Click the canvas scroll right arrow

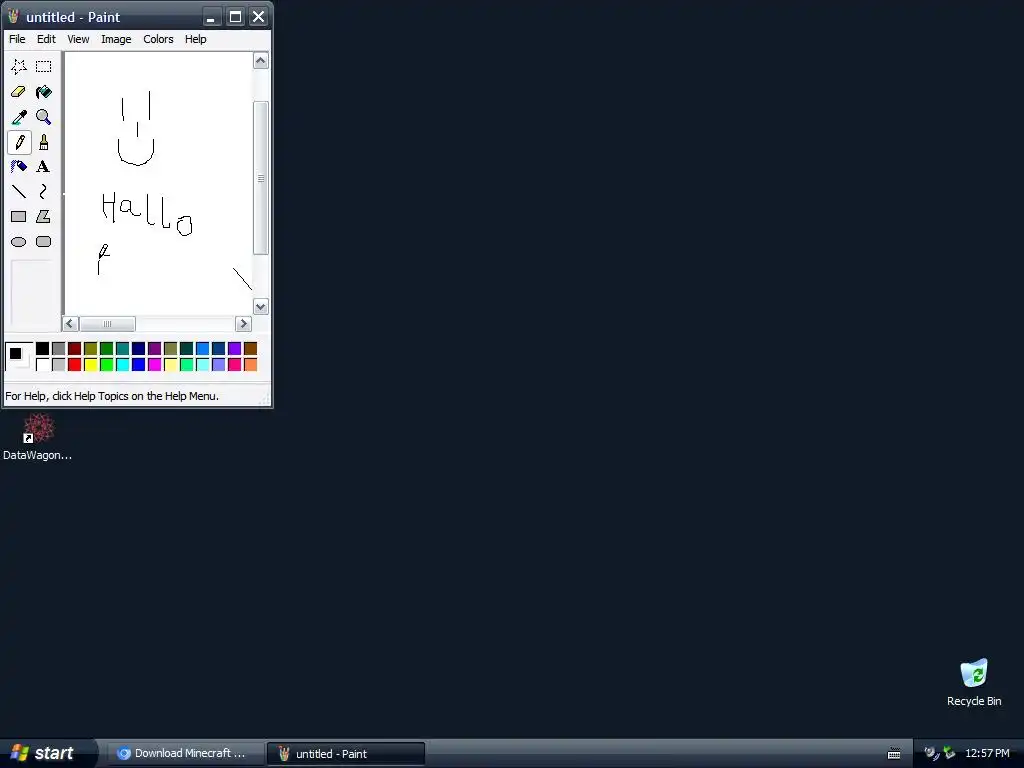click(x=244, y=324)
